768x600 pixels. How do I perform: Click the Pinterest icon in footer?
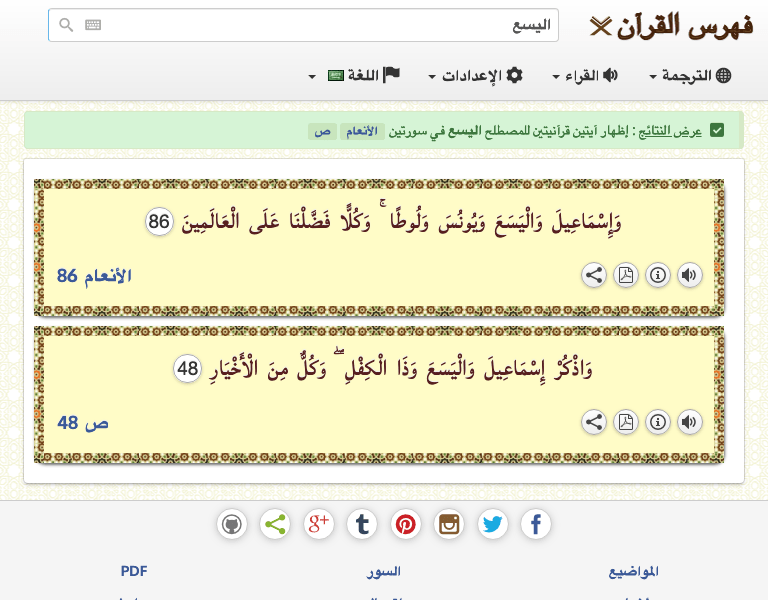click(x=405, y=524)
